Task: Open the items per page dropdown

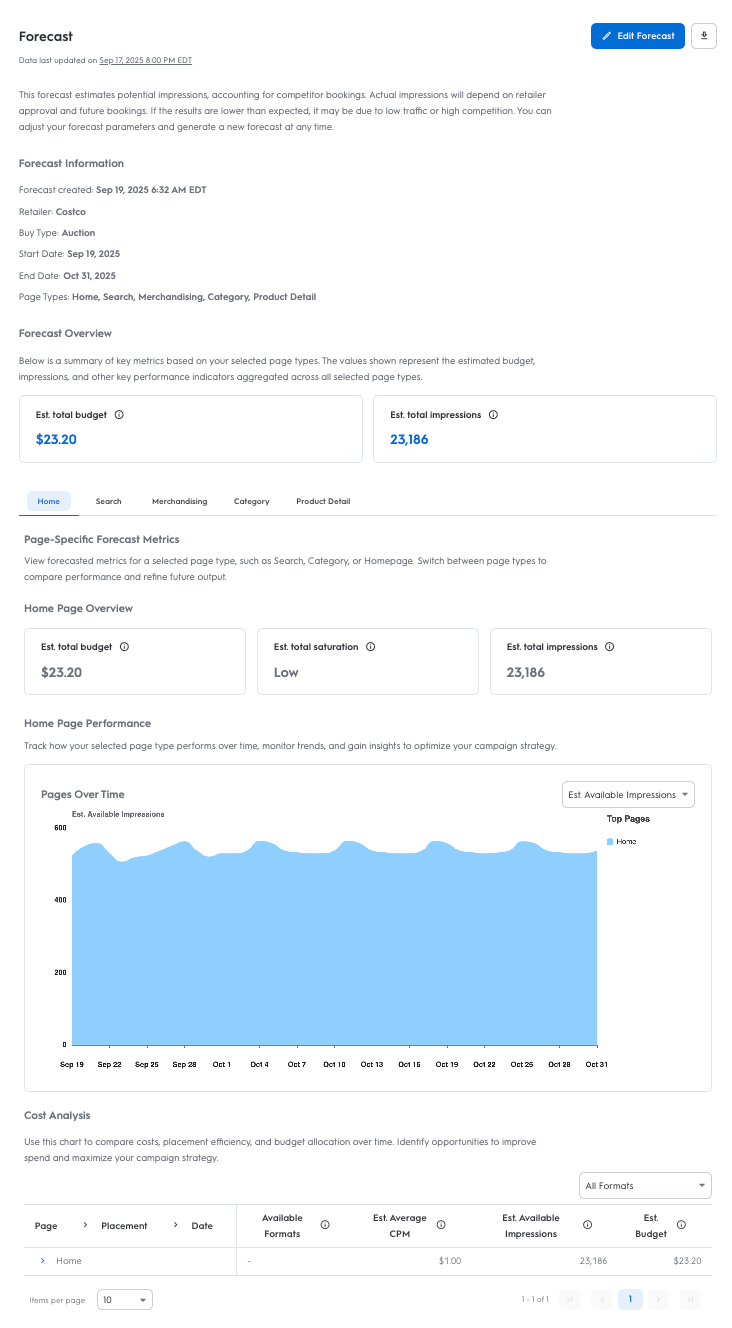Action: pyautogui.click(x=125, y=1300)
